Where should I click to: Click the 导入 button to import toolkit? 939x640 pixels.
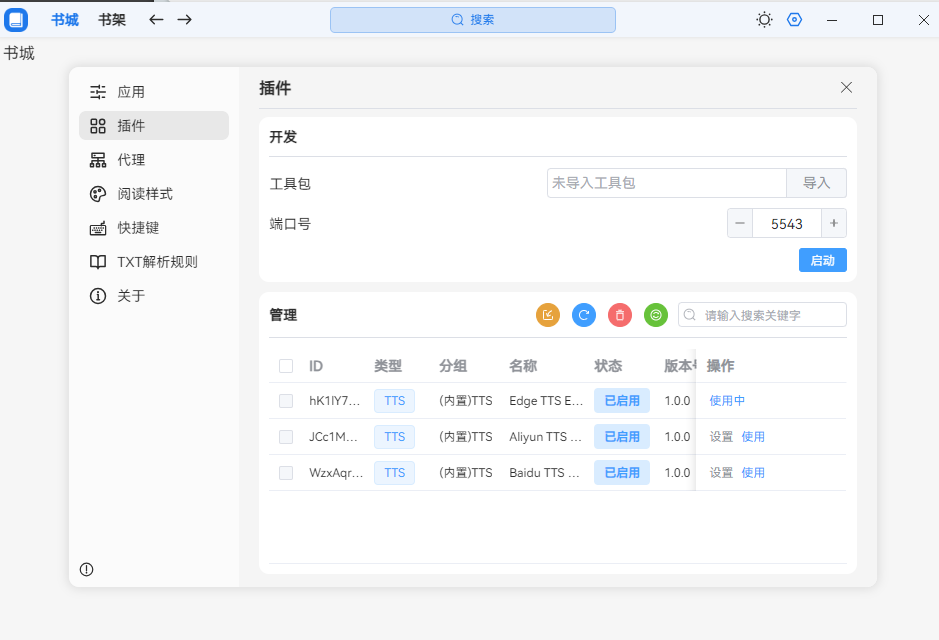pos(817,183)
